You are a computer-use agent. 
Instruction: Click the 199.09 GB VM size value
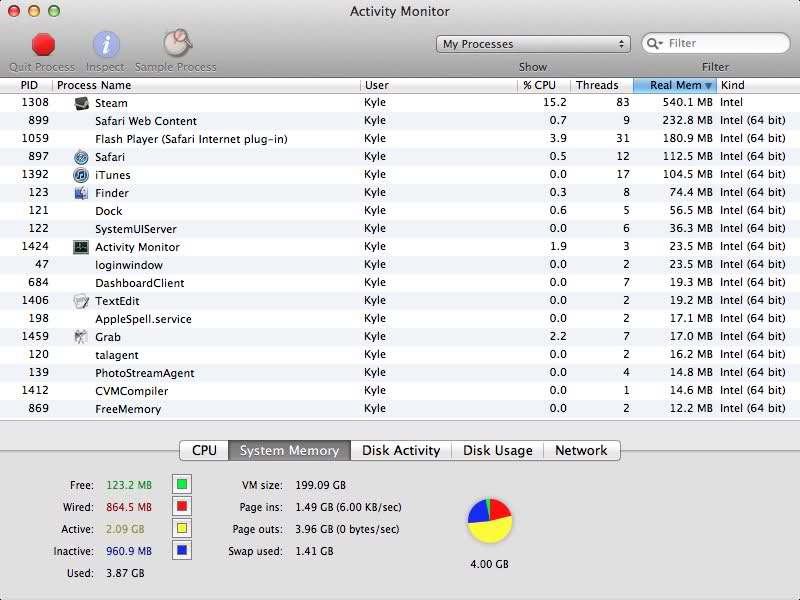click(x=320, y=485)
